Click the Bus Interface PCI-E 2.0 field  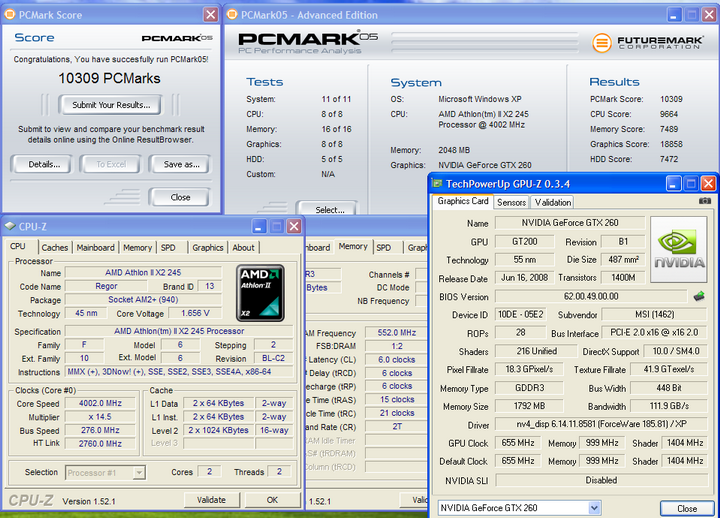[654, 332]
